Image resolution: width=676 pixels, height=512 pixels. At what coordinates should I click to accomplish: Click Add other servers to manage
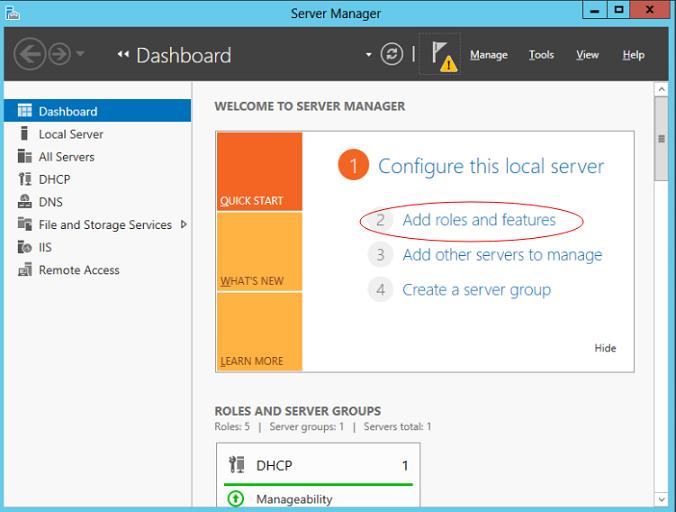pyautogui.click(x=502, y=255)
